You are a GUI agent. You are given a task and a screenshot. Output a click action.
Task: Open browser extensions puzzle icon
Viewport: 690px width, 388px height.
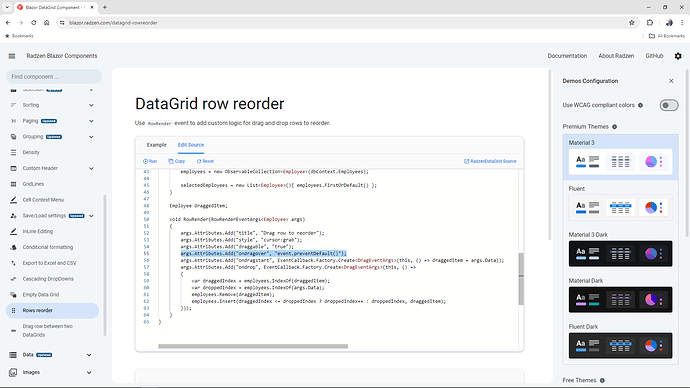click(650, 23)
